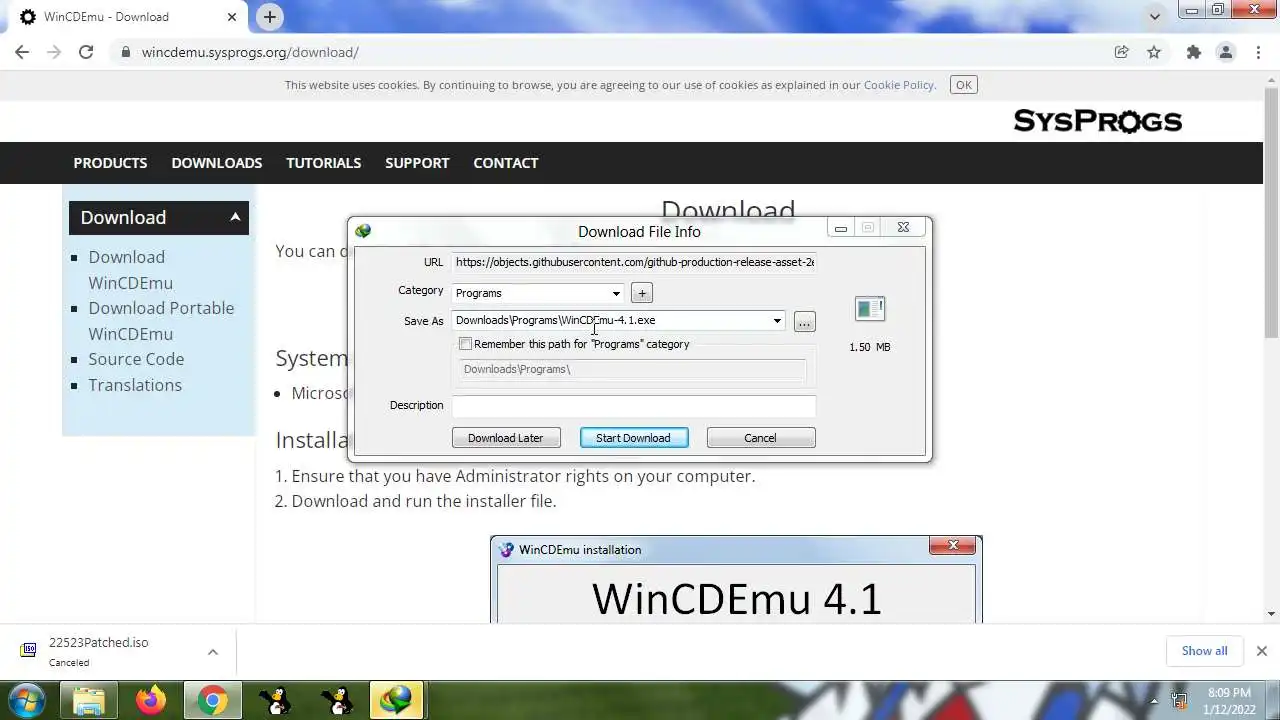Screen dimensions: 1280x720
Task: Open the SUPPORT menu
Action: coord(417,162)
